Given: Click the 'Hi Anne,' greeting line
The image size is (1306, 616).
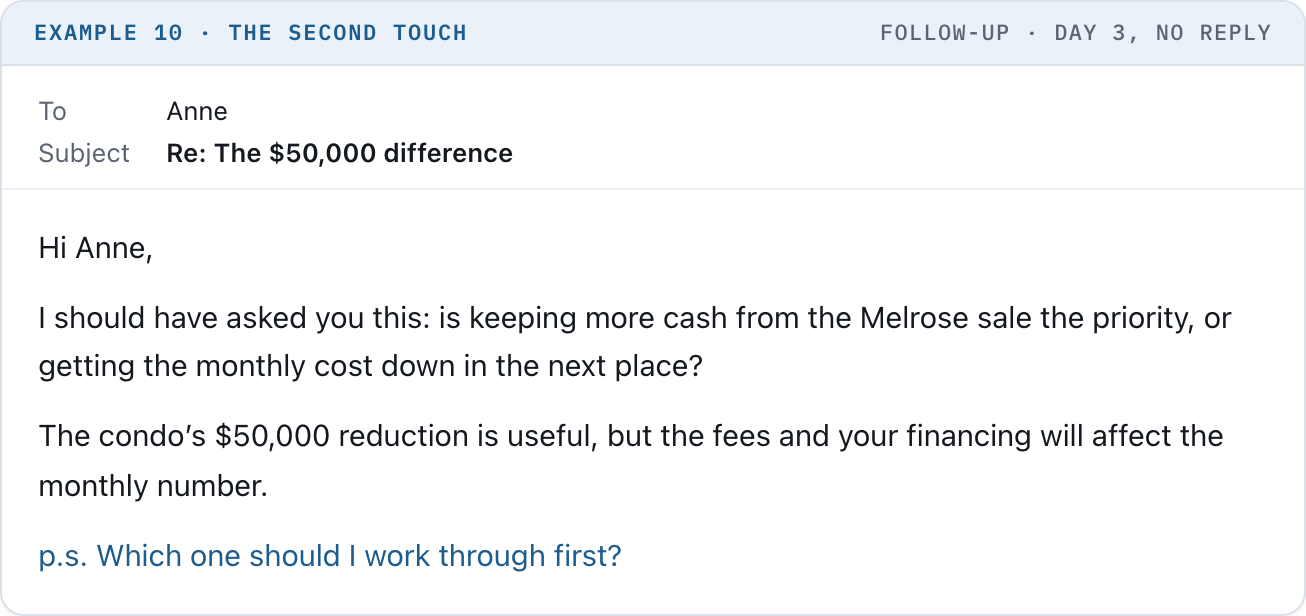Looking at the screenshot, I should click(x=95, y=248).
